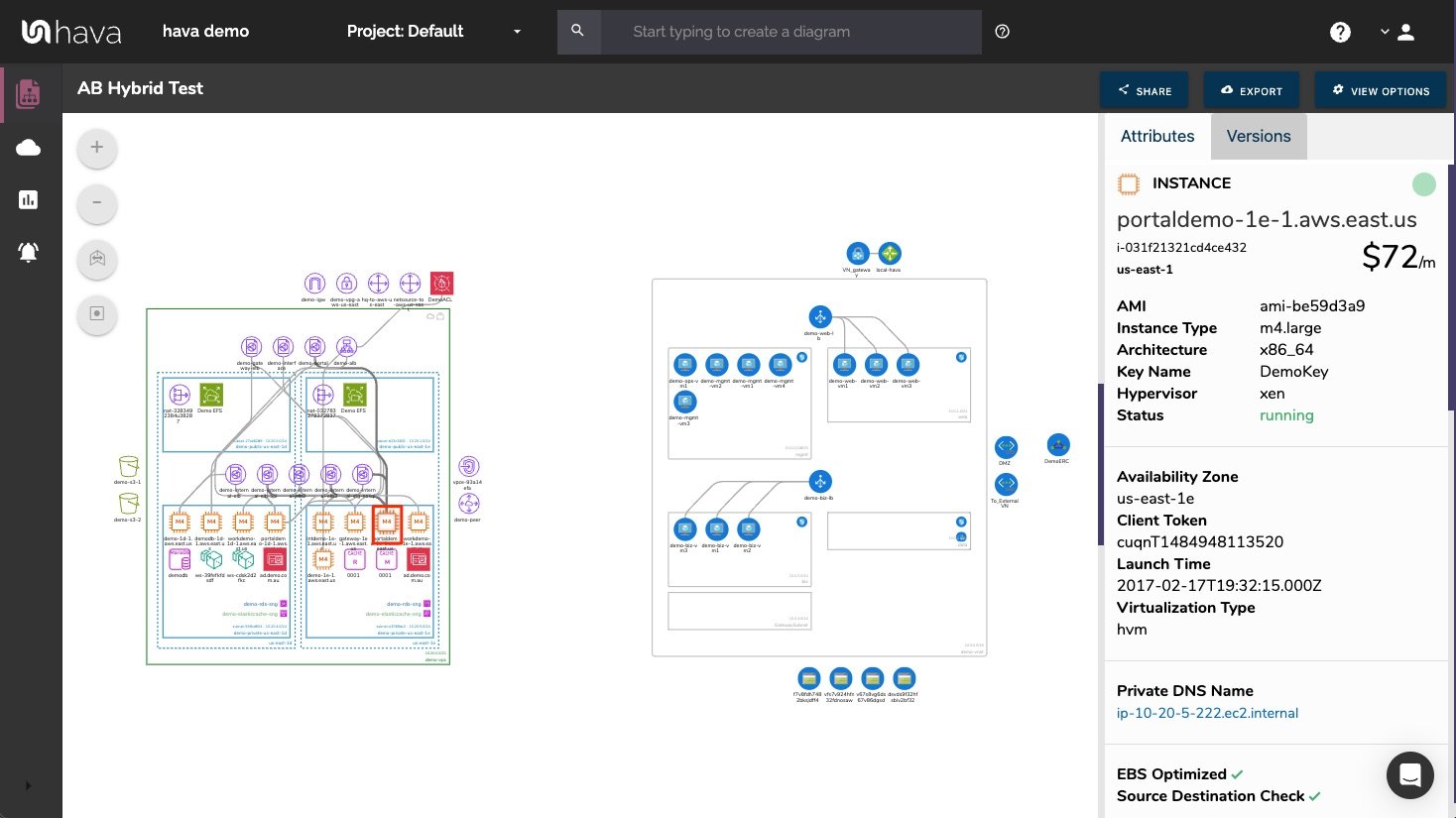The width and height of the screenshot is (1456, 818).
Task: Click the zoom in button on the canvas
Action: pos(96,147)
